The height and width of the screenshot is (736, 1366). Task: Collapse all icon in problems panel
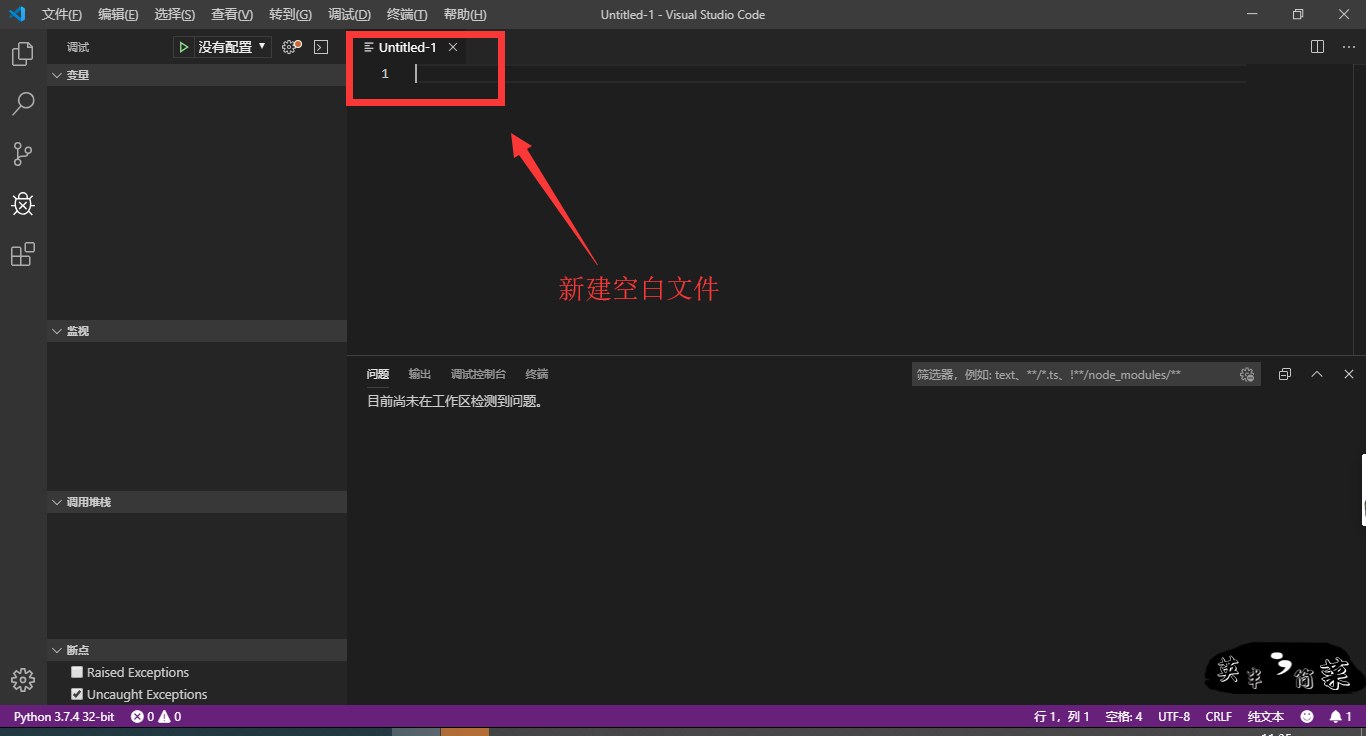click(1285, 374)
